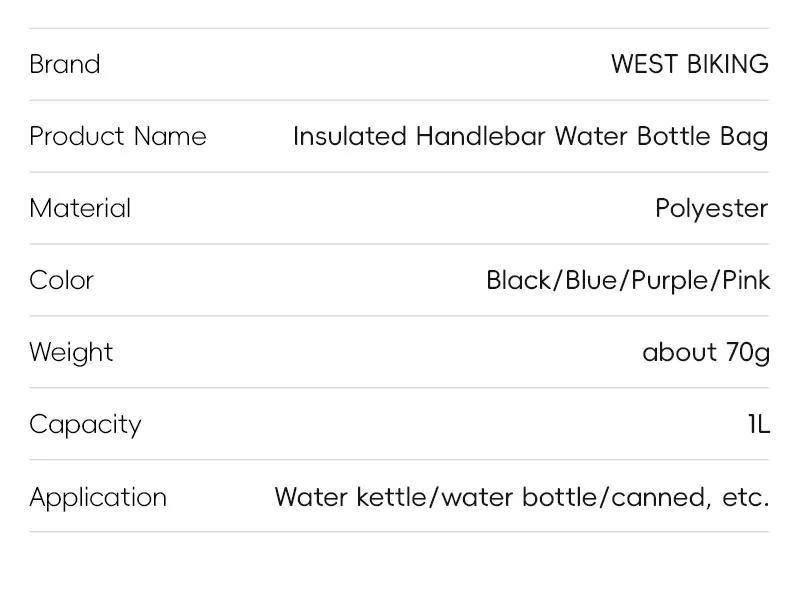The width and height of the screenshot is (800, 597).
Task: Click the Product Name label
Action: tap(118, 136)
